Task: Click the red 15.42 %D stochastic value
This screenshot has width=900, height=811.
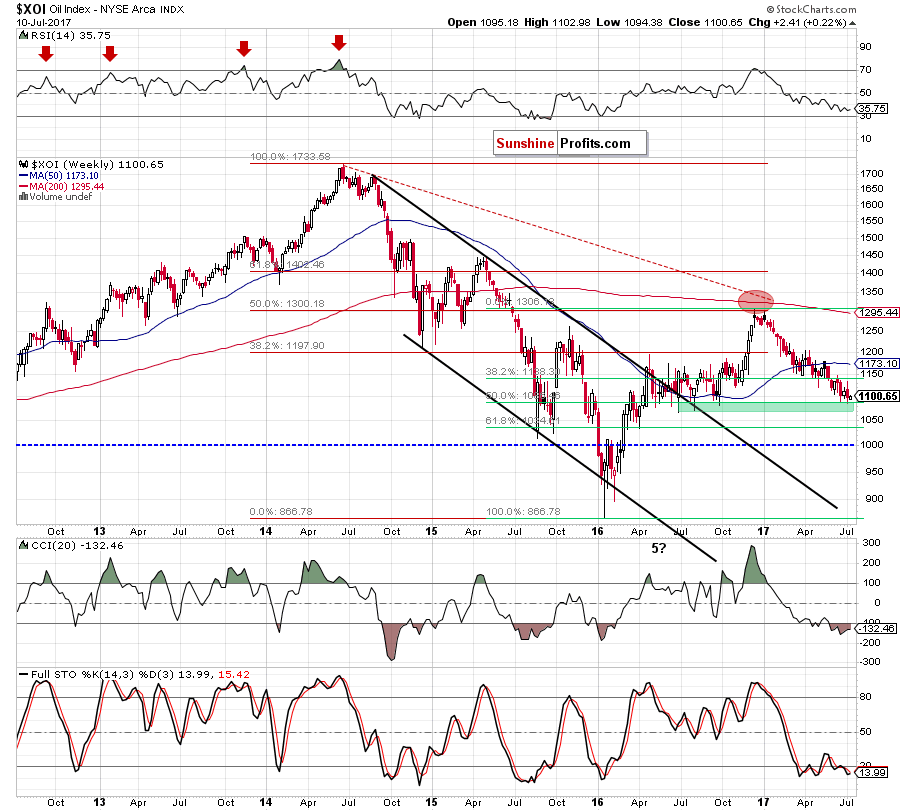Action: click(x=234, y=674)
